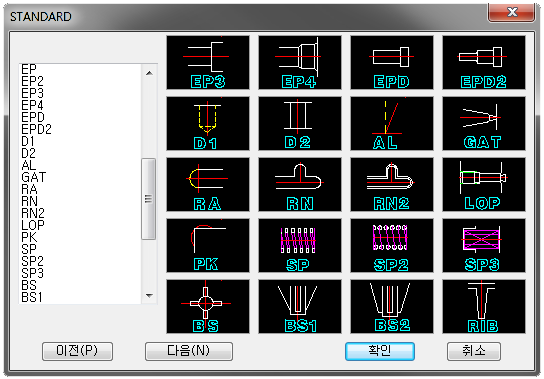Go to next page with 다음(N)
The width and height of the screenshot is (544, 379).
point(189,351)
